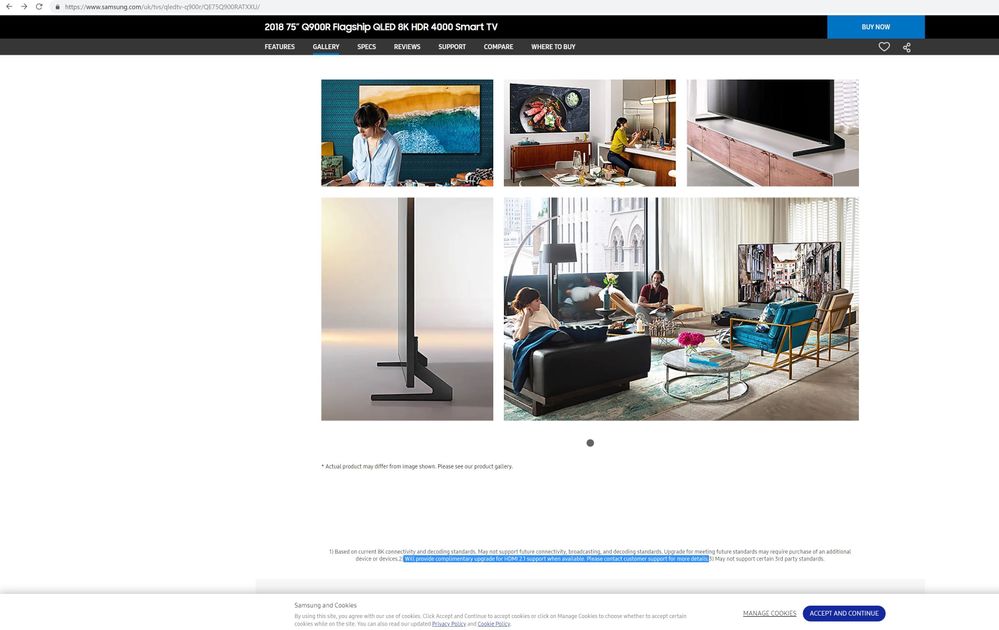Go to the REVIEWS tab
This screenshot has height=630, width=999.
tap(407, 47)
